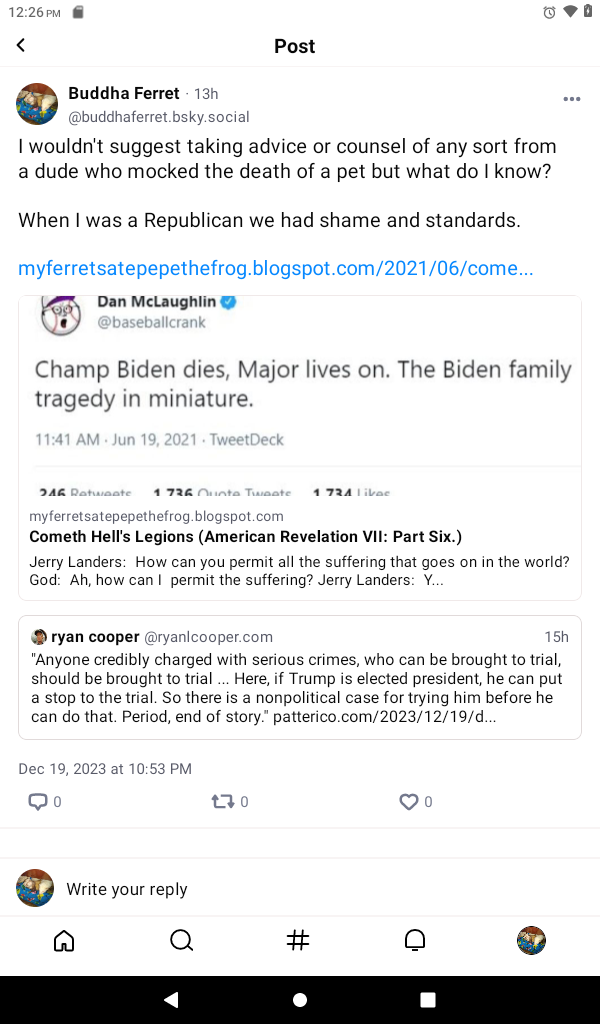This screenshot has height=1024, width=600.
Task: Open Search from the bottom navigation
Action: click(x=181, y=940)
